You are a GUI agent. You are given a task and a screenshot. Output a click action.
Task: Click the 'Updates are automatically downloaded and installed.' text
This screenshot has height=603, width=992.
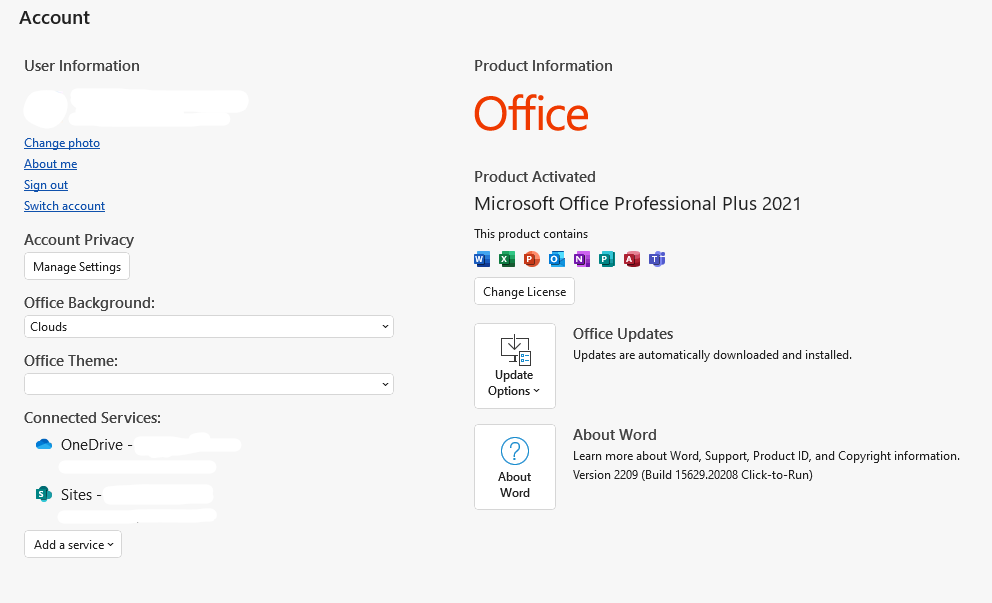pos(712,355)
